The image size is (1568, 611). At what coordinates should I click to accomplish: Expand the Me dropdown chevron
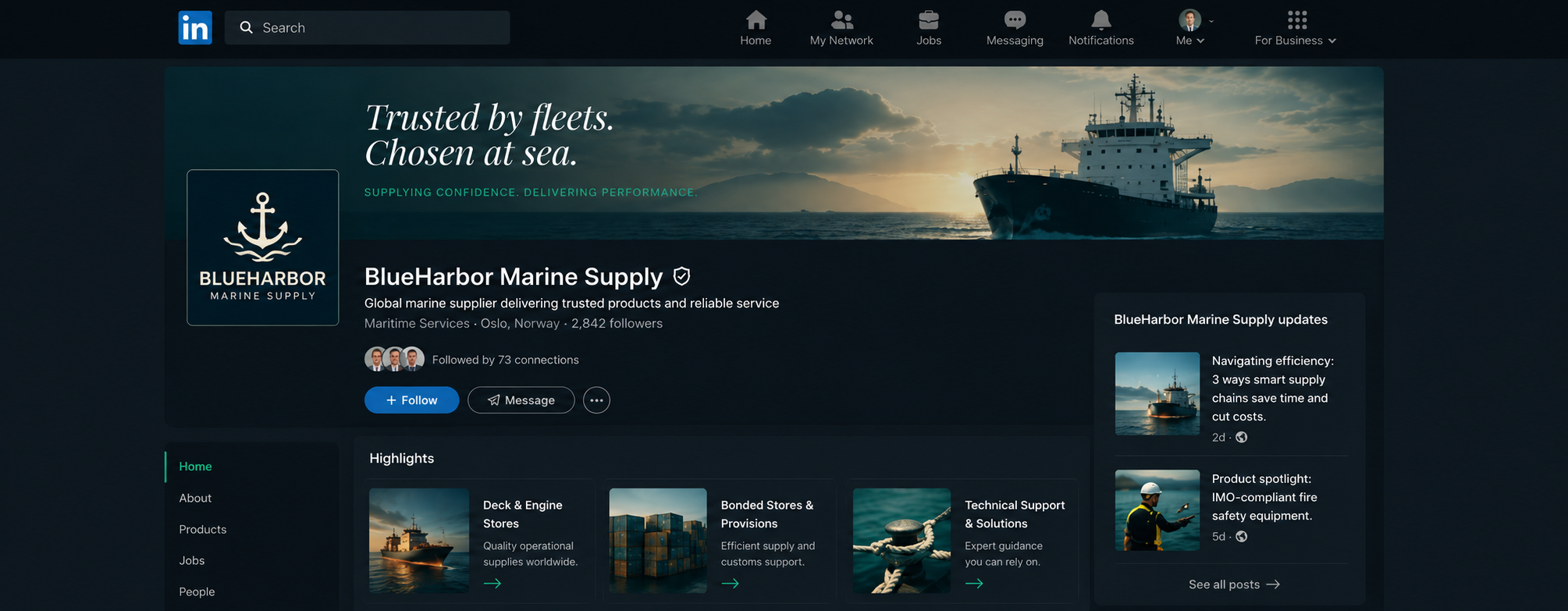1200,41
